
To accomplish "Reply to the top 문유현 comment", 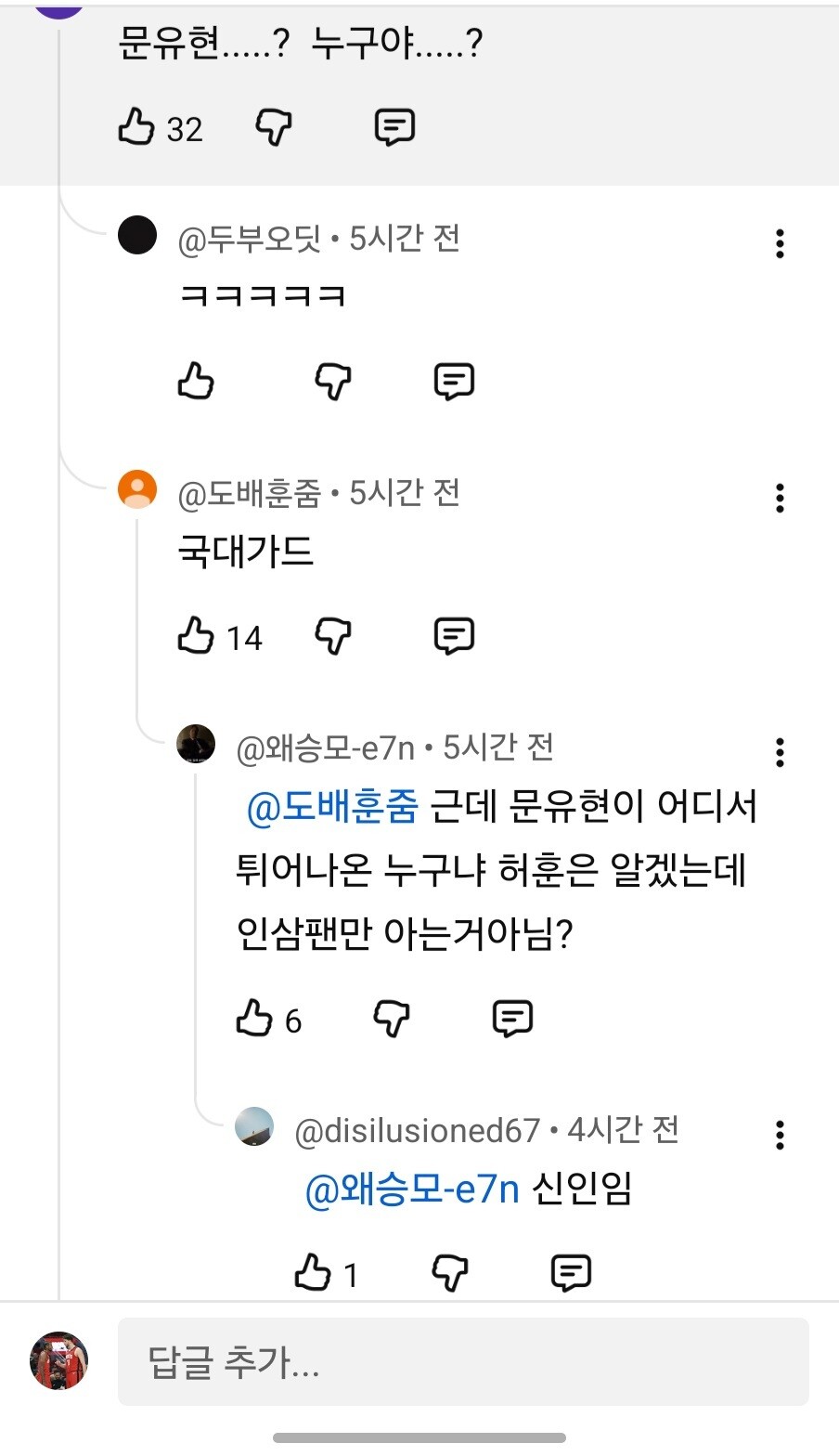I will tap(394, 127).
